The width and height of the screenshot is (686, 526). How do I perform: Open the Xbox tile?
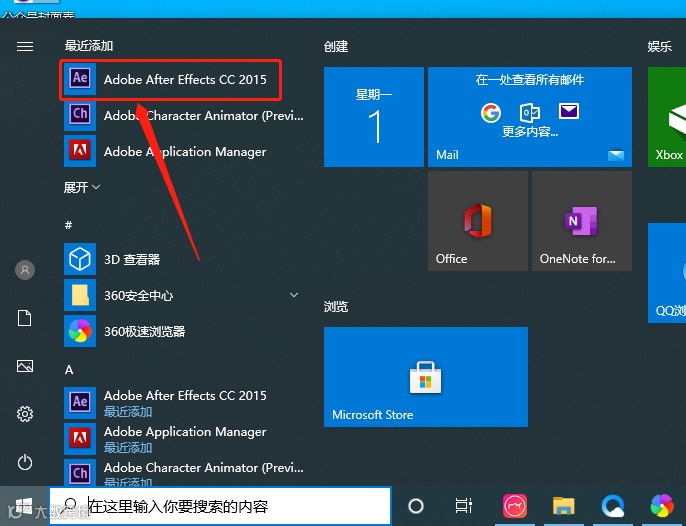667,117
